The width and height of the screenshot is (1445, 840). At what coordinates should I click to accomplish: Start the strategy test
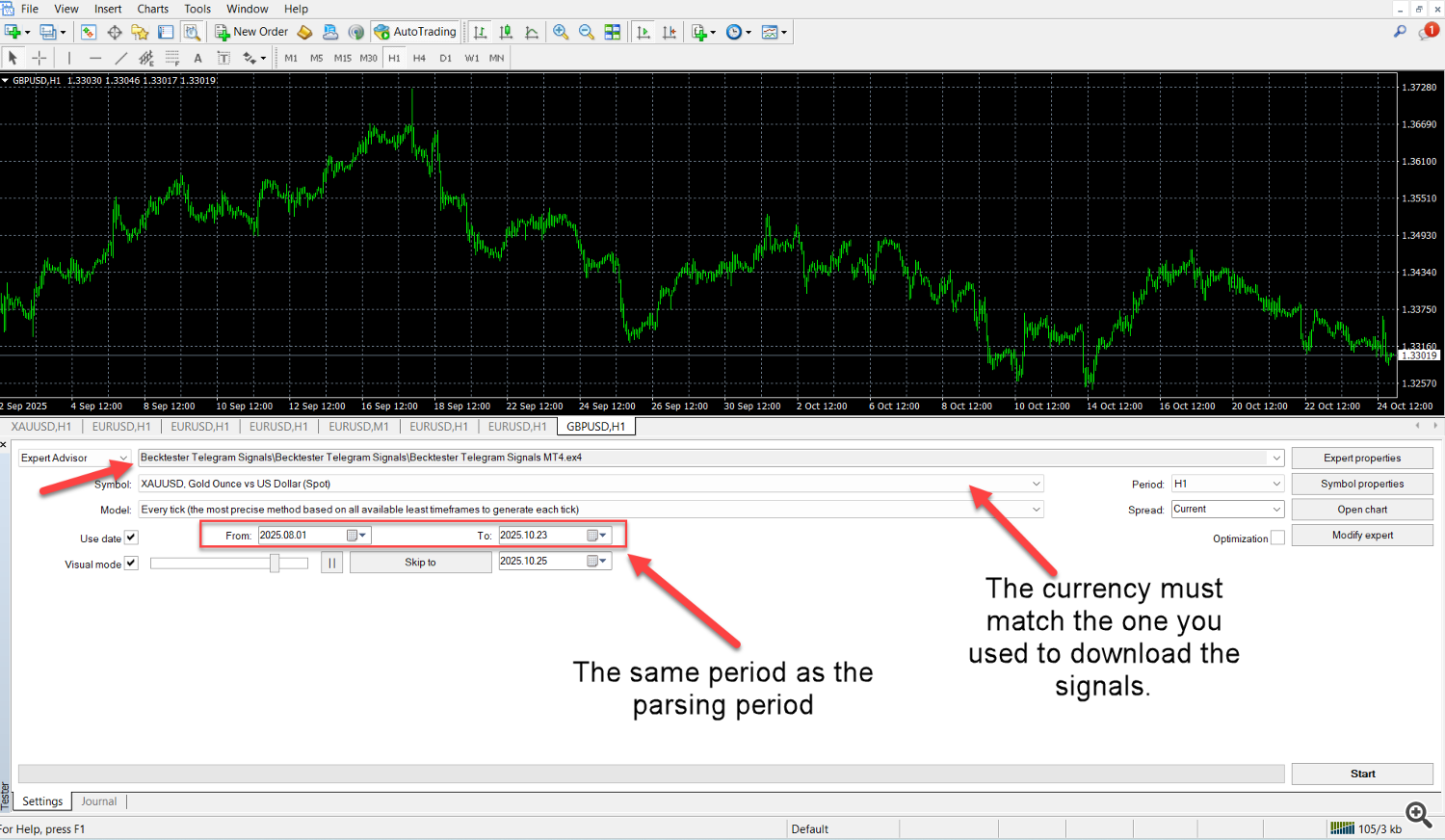point(1362,774)
